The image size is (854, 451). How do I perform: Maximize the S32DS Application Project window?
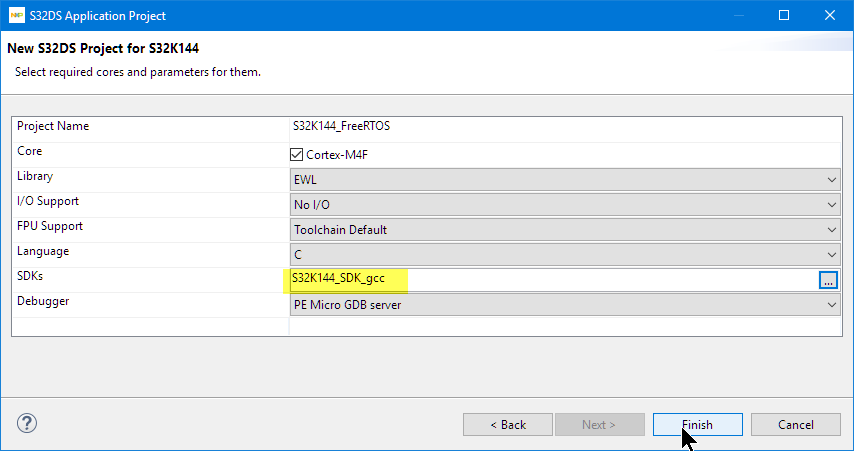coord(784,16)
